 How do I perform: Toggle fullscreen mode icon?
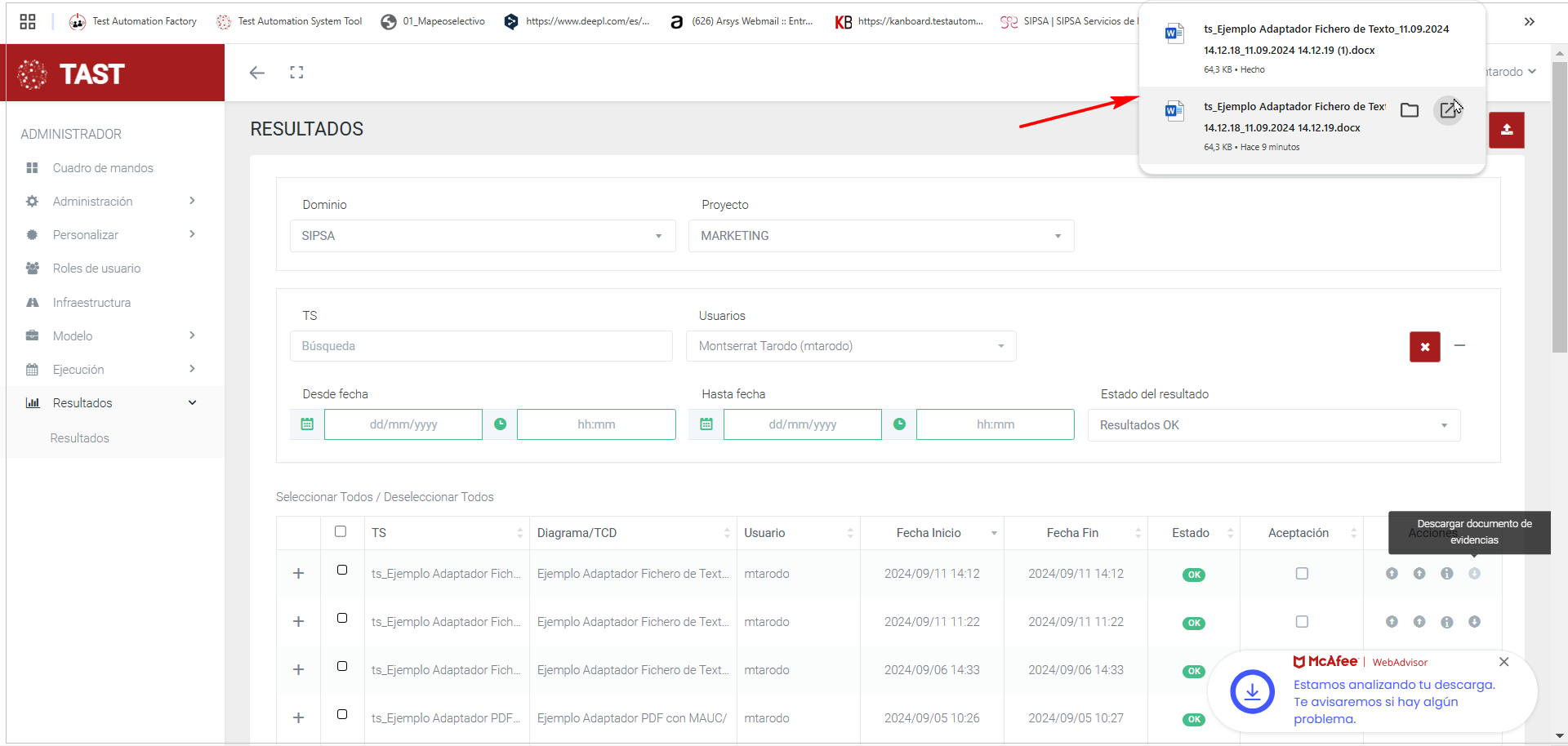296,73
